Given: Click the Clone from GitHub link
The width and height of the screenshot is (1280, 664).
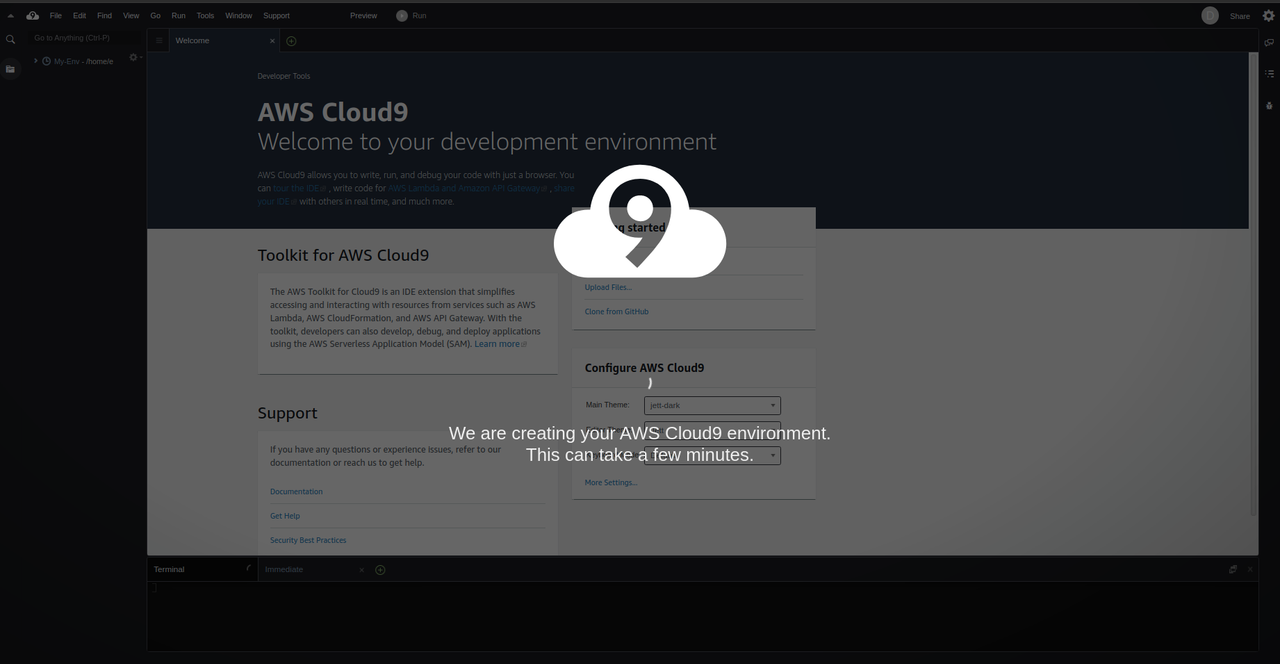Looking at the screenshot, I should pyautogui.click(x=617, y=312).
